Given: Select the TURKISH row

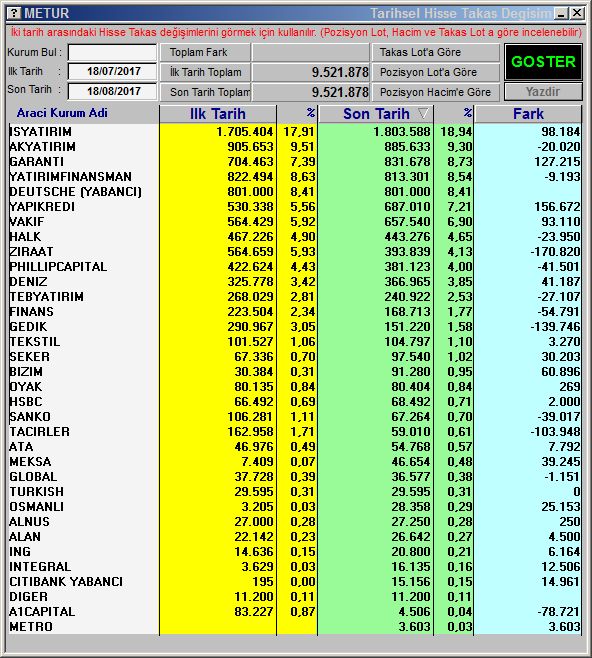Looking at the screenshot, I should click(295, 492).
